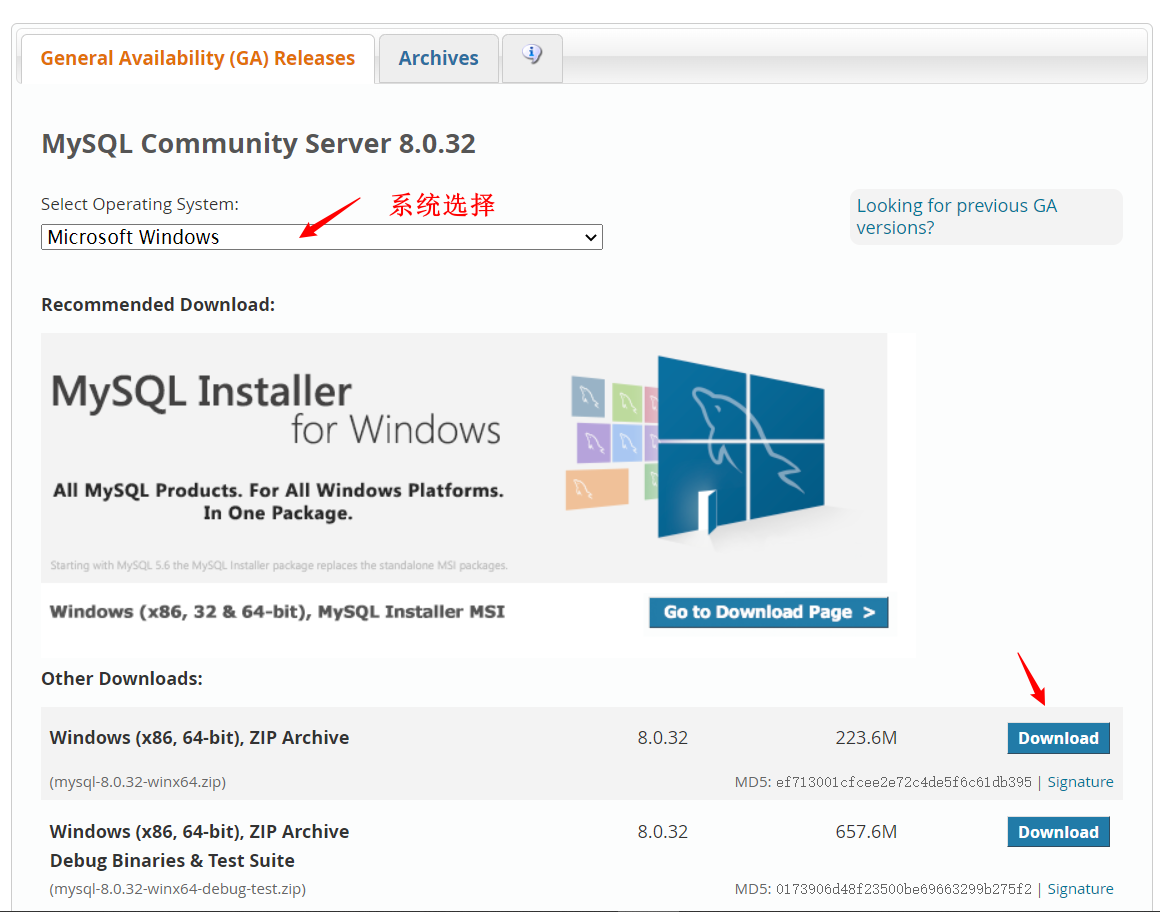Click MySQL Community Server 8.0.32 heading

pyautogui.click(x=258, y=143)
